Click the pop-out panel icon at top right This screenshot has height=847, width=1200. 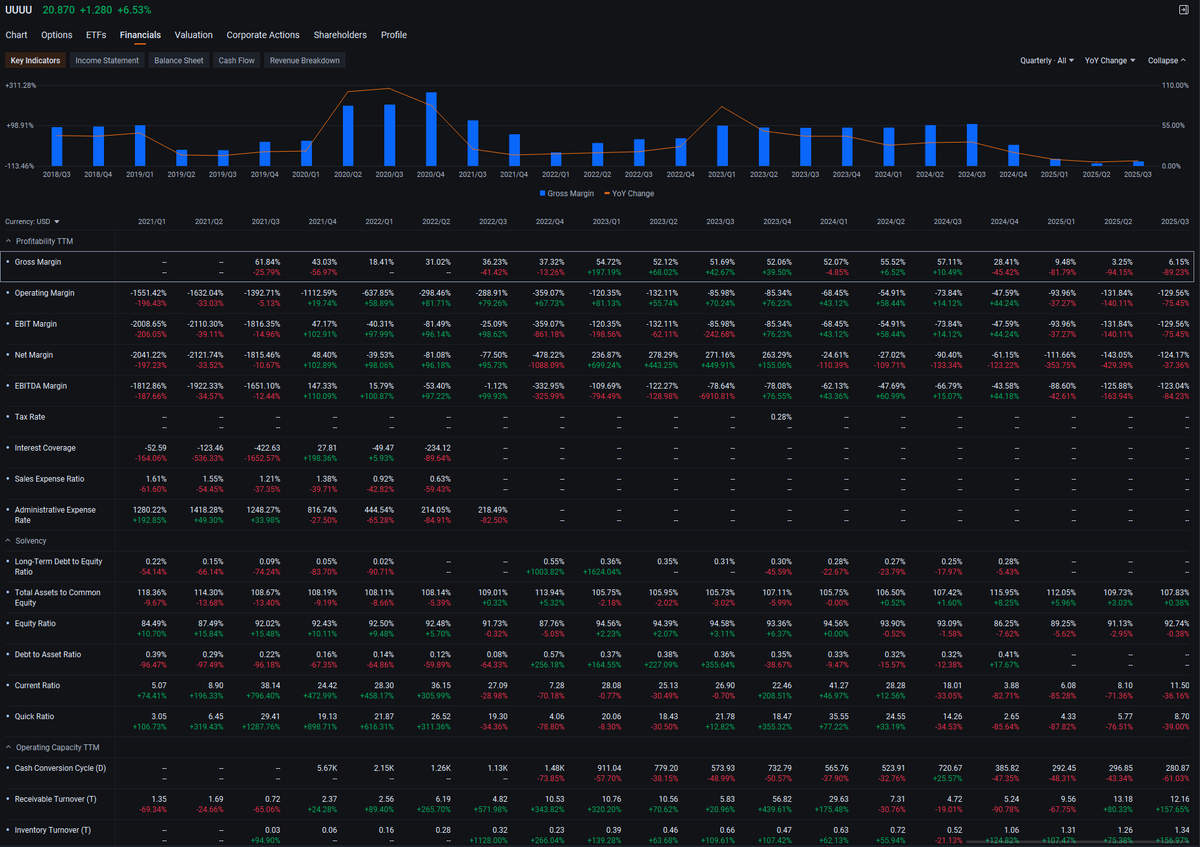tap(1183, 9)
